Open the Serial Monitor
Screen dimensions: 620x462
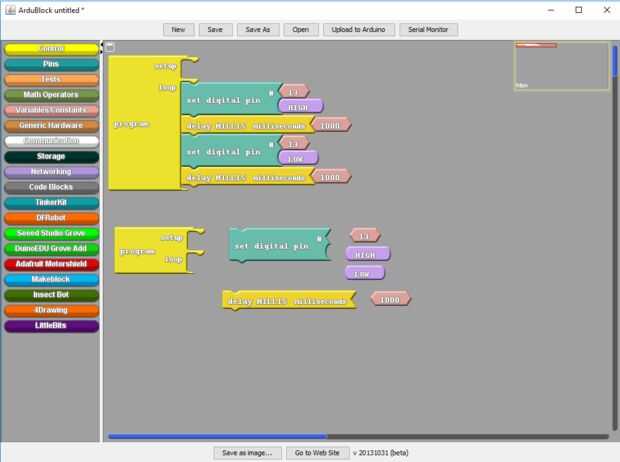click(428, 30)
